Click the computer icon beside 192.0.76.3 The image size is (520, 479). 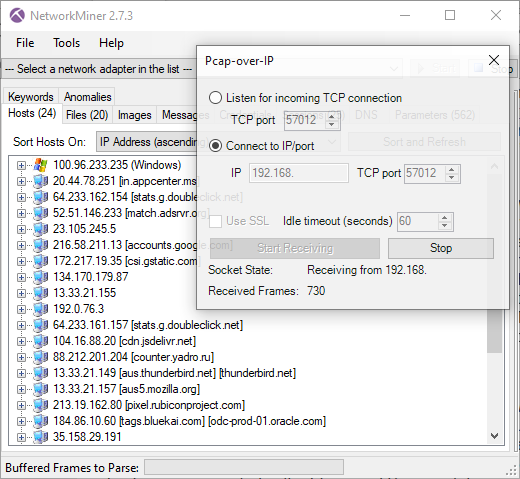[x=41, y=309]
